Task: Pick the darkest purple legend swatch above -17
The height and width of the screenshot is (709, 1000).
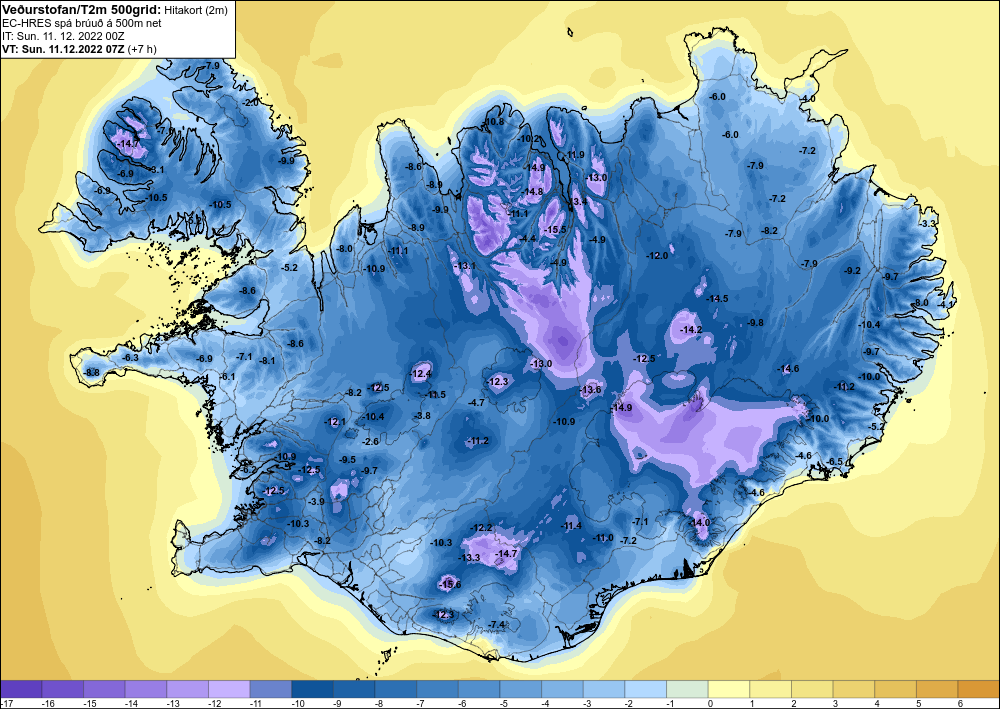Action: pos(21,689)
